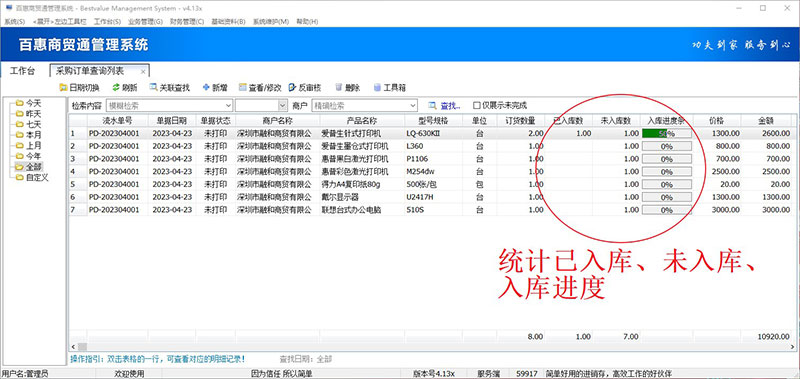Click the 50% progress bar in row 1
The image size is (800, 379).
tap(666, 134)
